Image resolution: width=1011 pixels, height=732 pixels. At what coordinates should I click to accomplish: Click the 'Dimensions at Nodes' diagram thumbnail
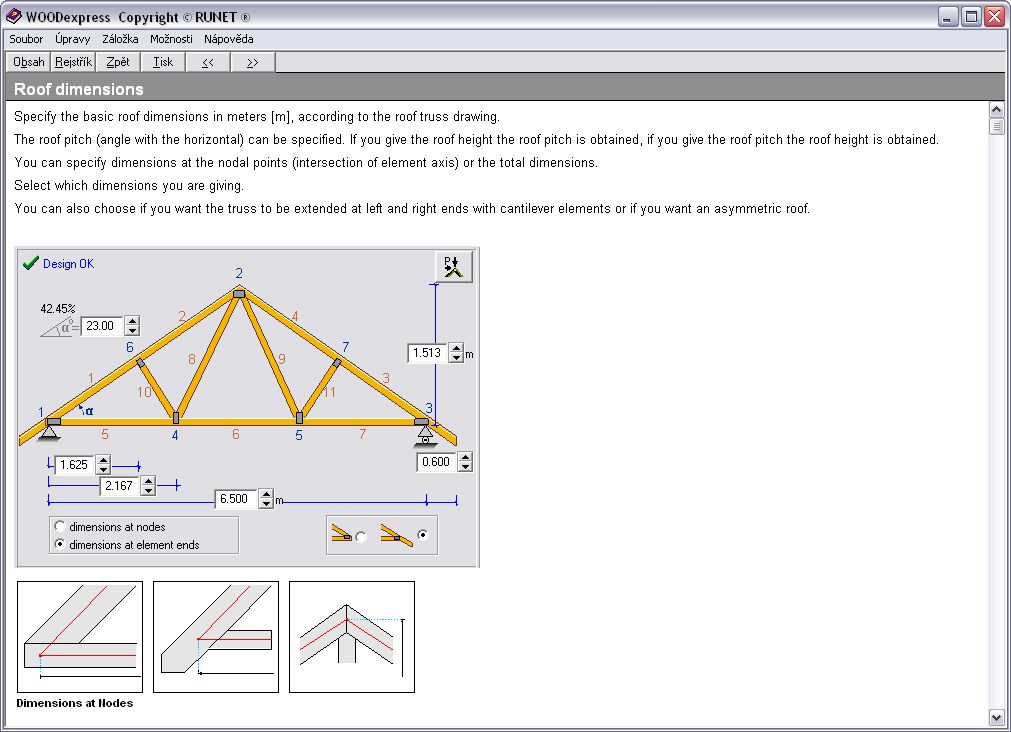80,637
